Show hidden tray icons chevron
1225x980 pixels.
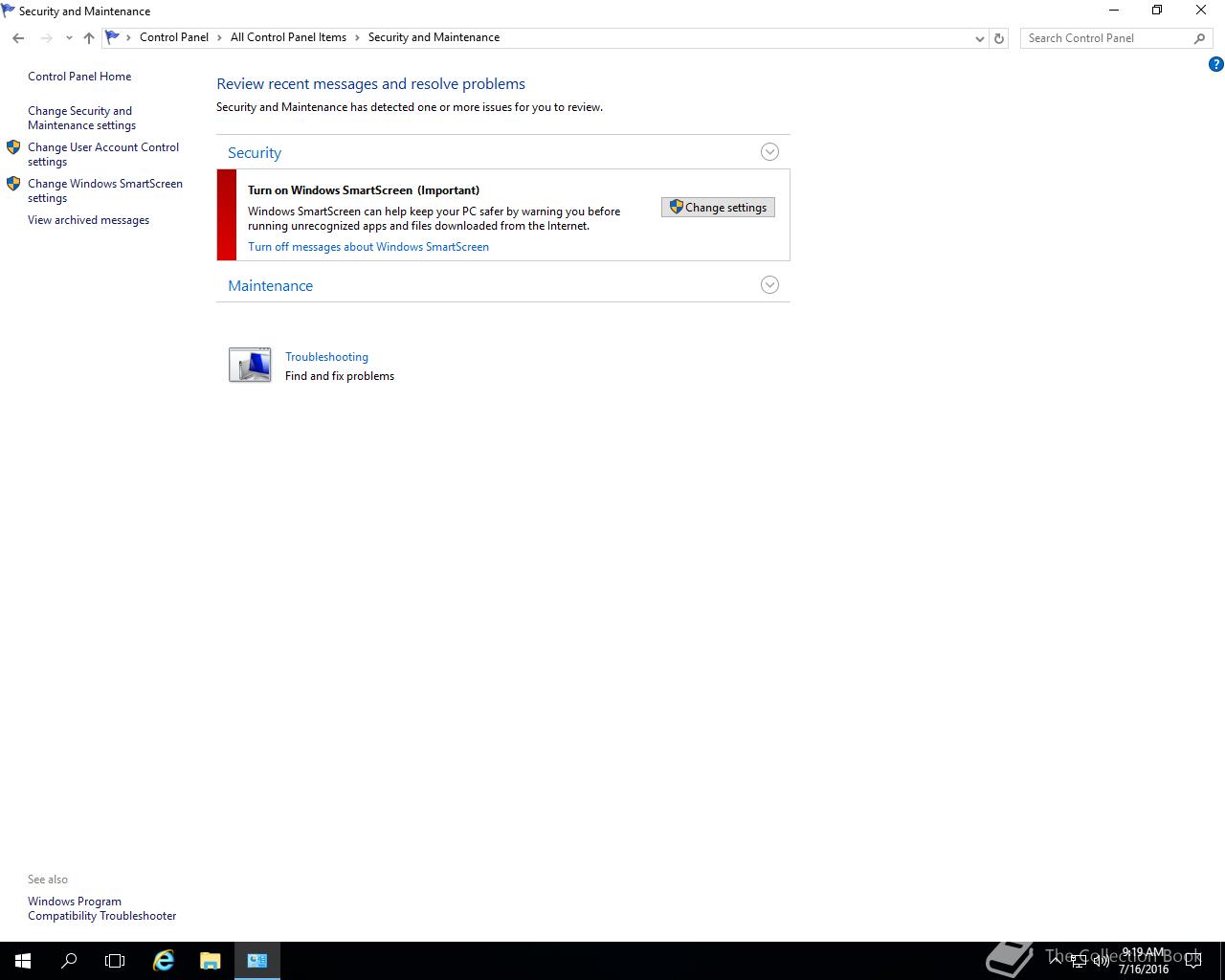[x=1056, y=960]
